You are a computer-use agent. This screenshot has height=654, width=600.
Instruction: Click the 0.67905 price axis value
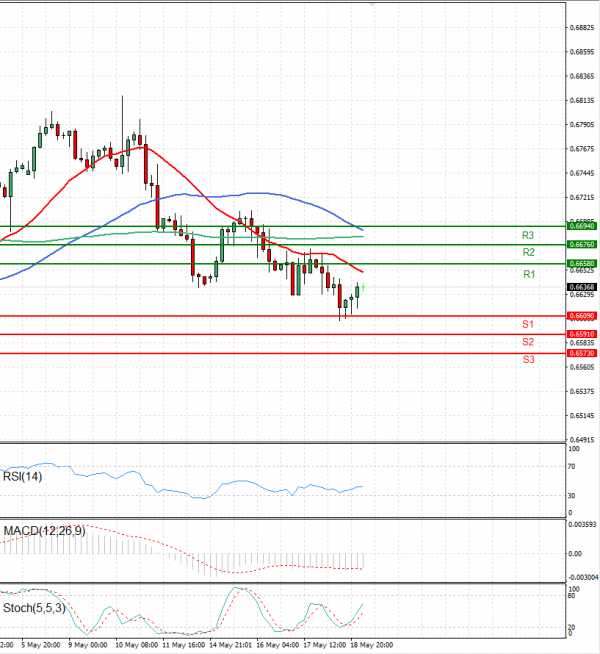pyautogui.click(x=582, y=124)
